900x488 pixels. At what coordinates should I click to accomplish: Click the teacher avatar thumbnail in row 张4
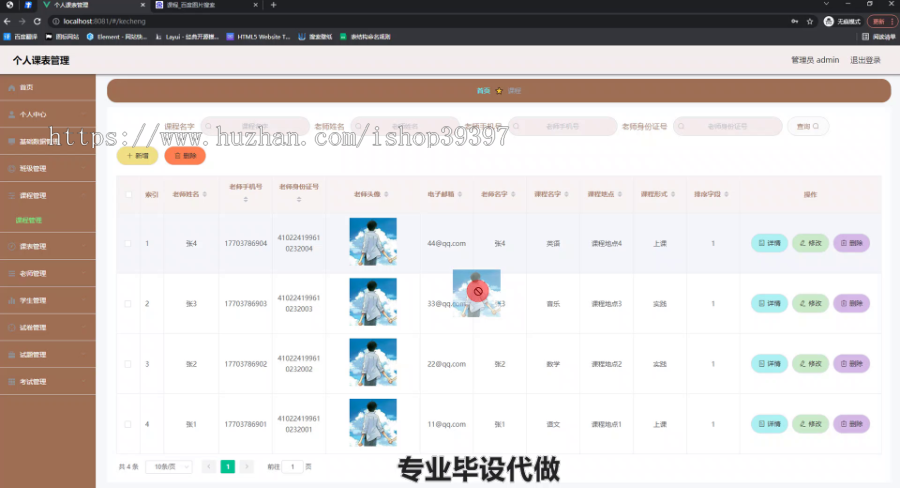pos(373,242)
